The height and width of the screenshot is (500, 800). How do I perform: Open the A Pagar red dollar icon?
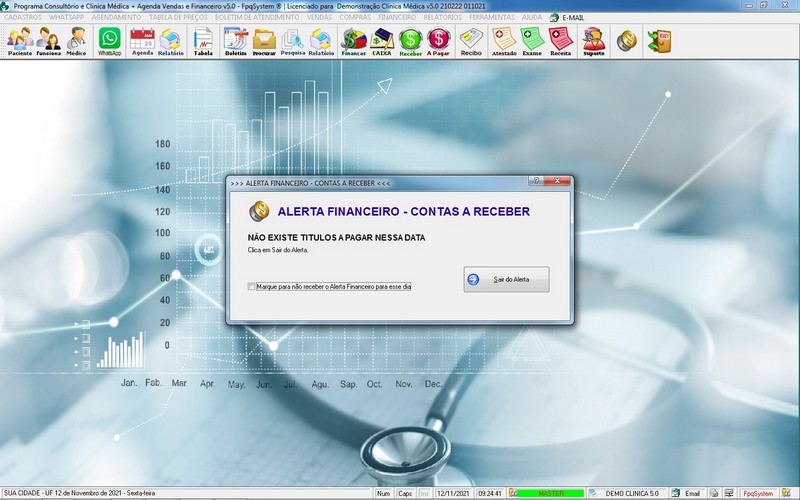point(438,41)
